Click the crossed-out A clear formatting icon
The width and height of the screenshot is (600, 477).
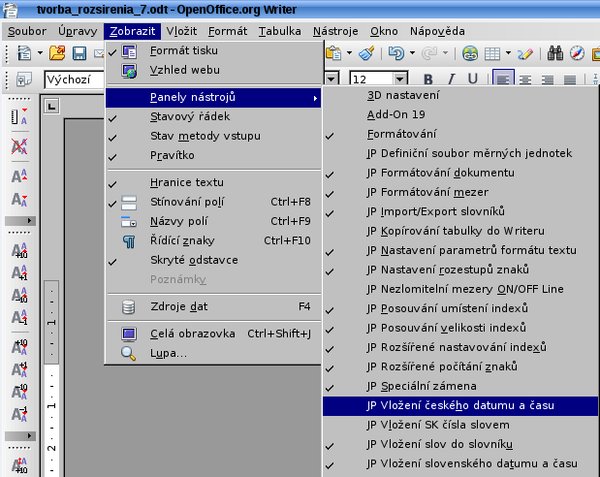(20, 146)
